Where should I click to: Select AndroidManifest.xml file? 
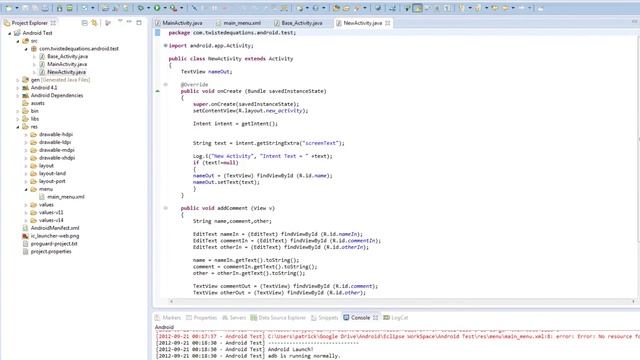point(51,228)
